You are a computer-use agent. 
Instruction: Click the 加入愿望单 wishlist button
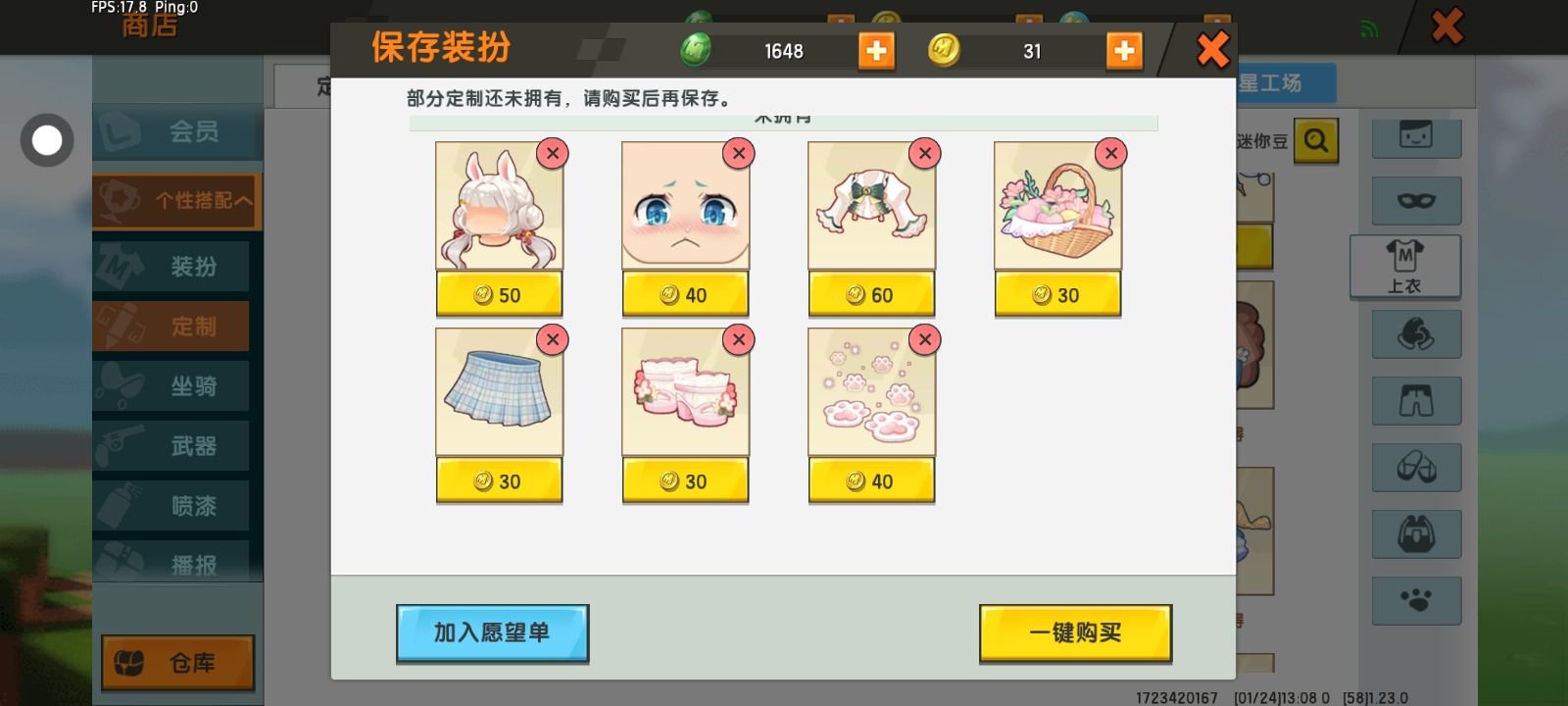pyautogui.click(x=492, y=632)
